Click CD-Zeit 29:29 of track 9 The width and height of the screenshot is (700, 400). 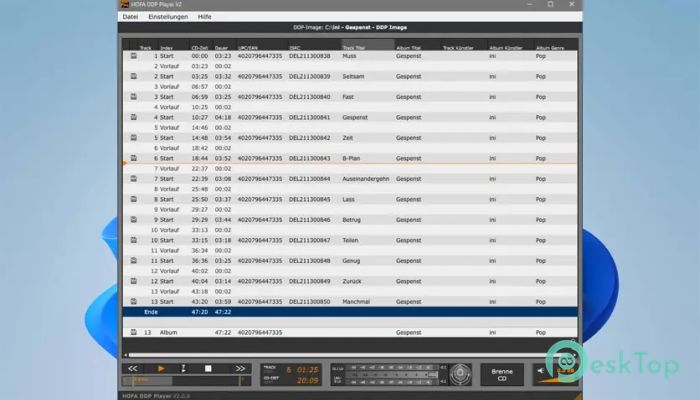point(200,220)
